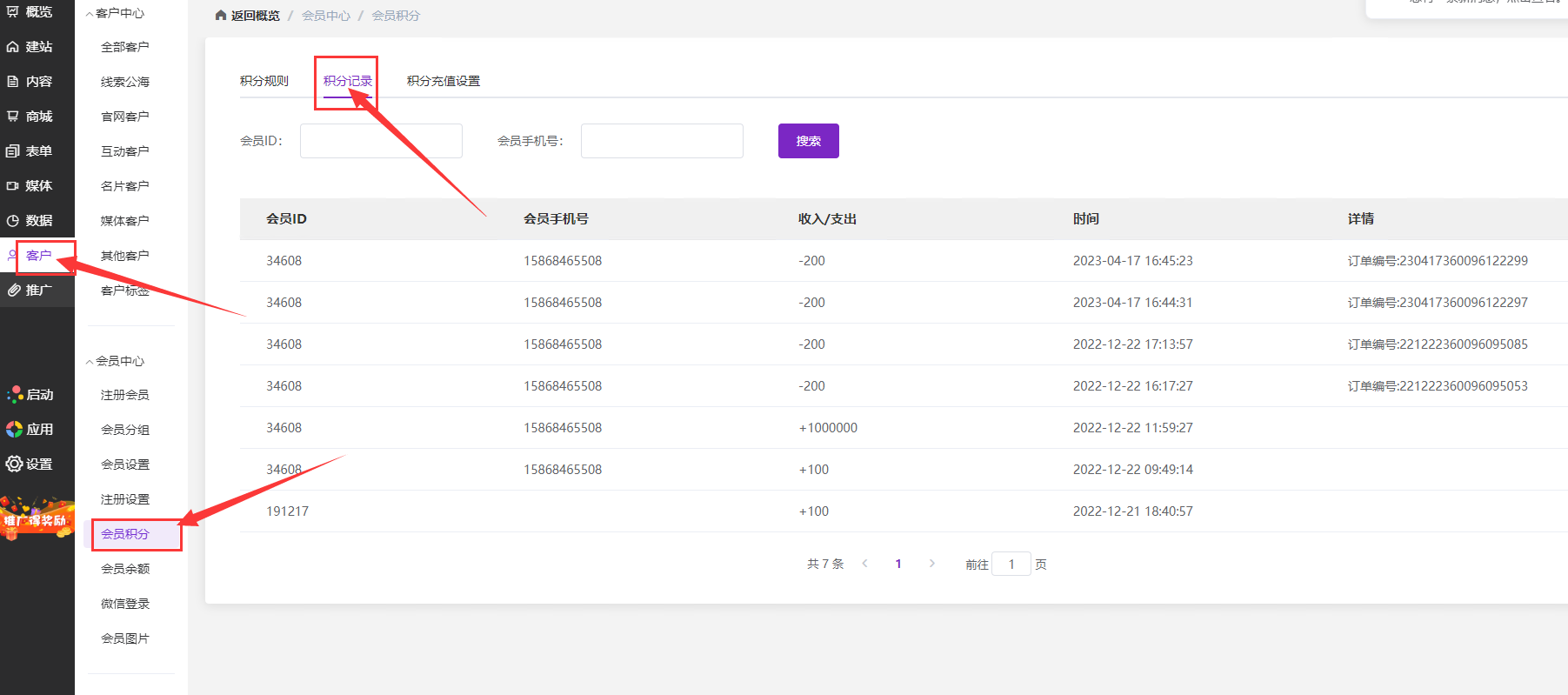Click the home icon beside 返回概览
The height and width of the screenshot is (695, 1568).
pyautogui.click(x=221, y=16)
